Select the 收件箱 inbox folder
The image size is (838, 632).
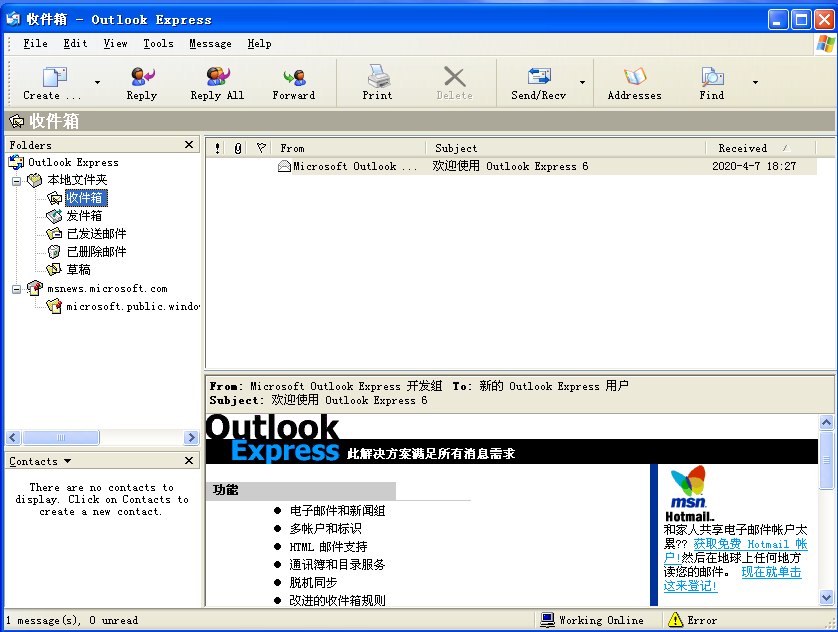click(x=86, y=198)
